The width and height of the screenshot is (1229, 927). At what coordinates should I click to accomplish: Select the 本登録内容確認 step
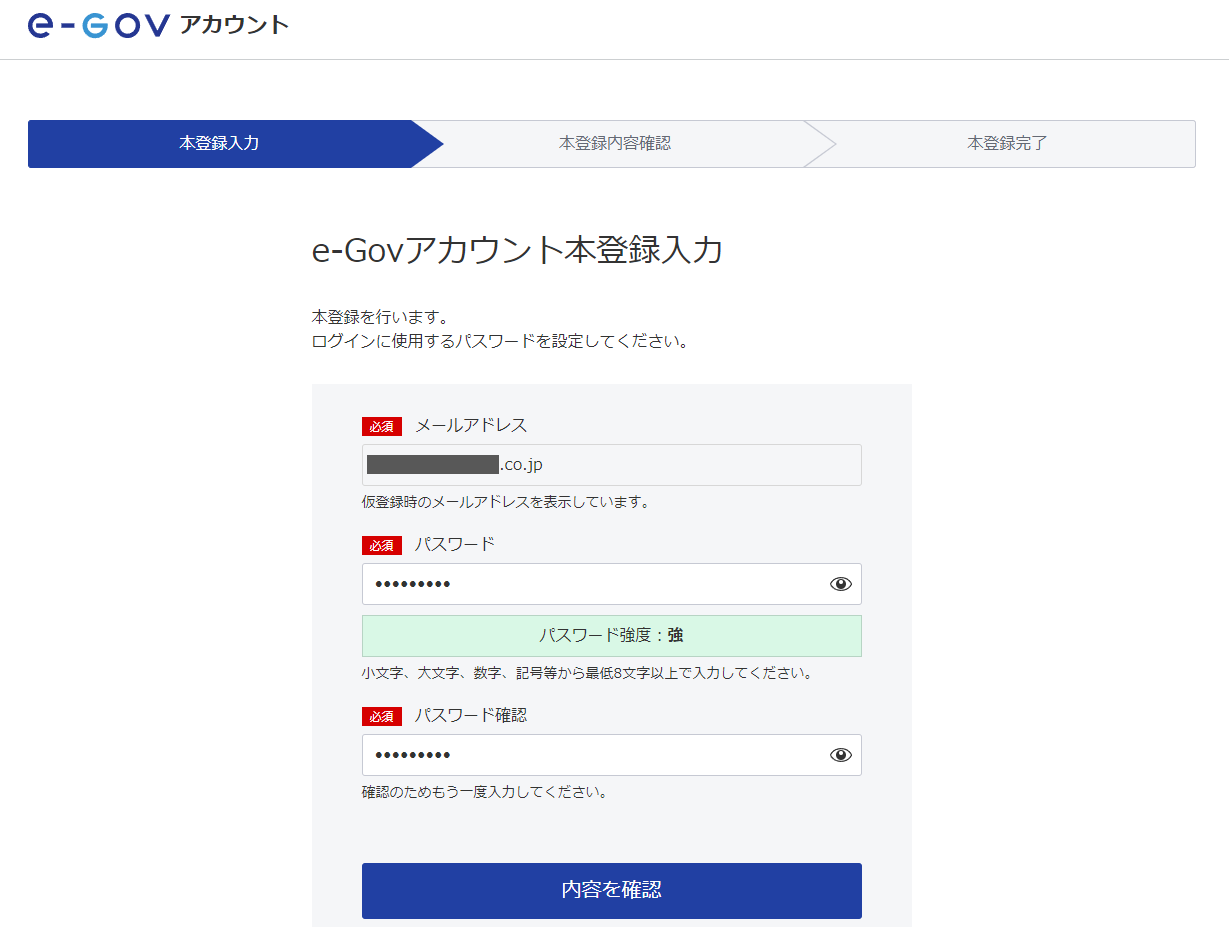click(x=614, y=143)
